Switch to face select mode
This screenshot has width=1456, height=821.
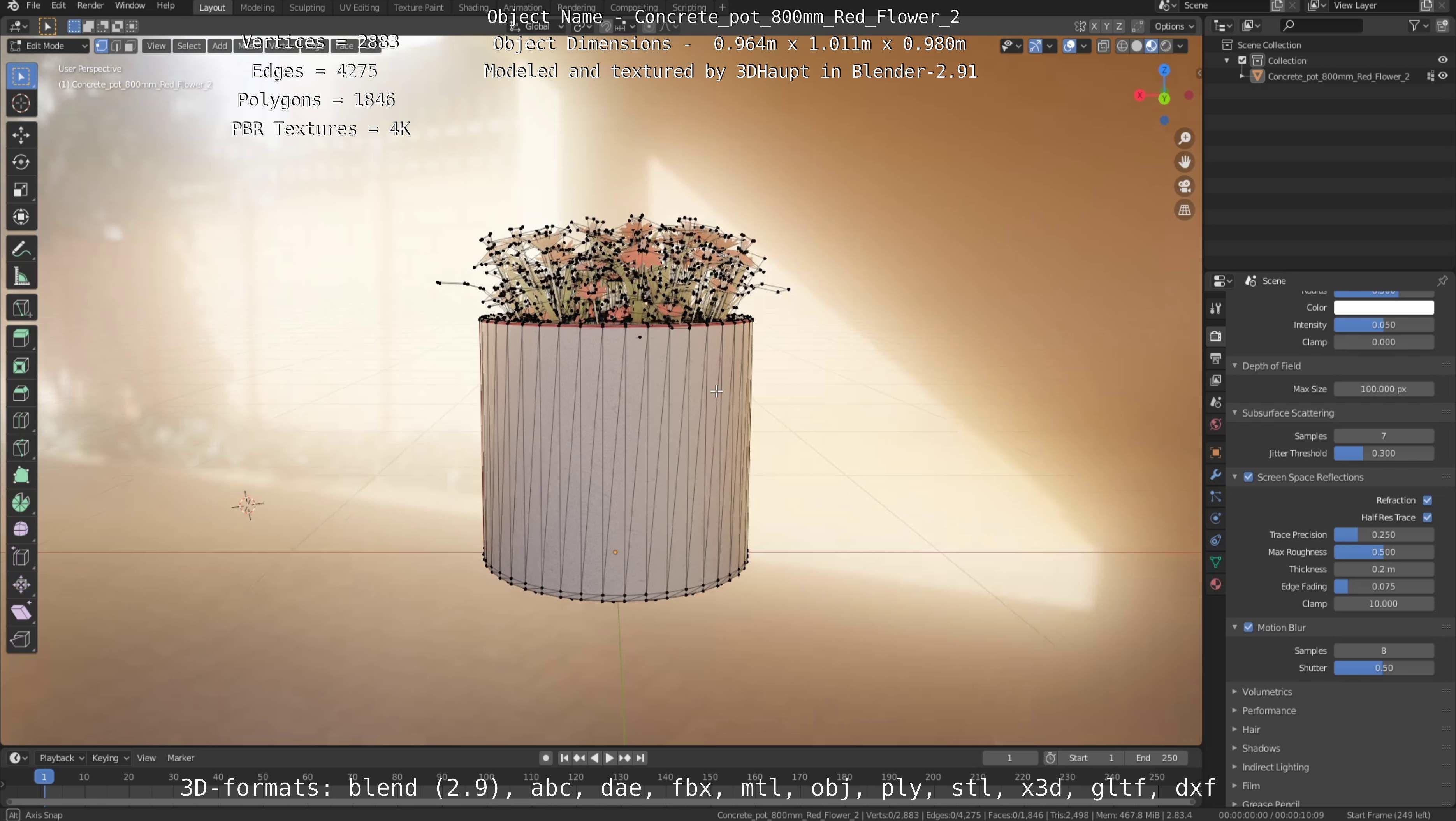130,46
